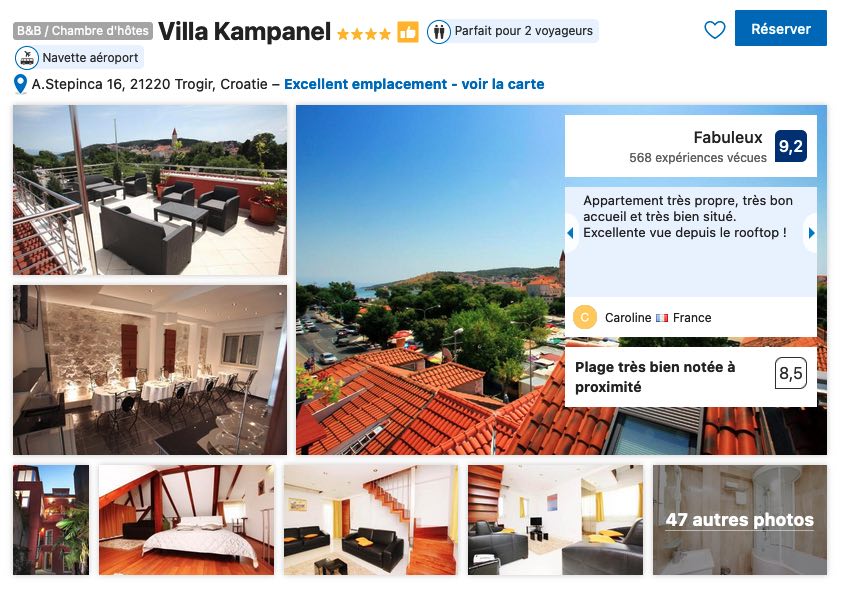The image size is (843, 591).
Task: Open the red building exterior thumbnail
Action: [51, 520]
